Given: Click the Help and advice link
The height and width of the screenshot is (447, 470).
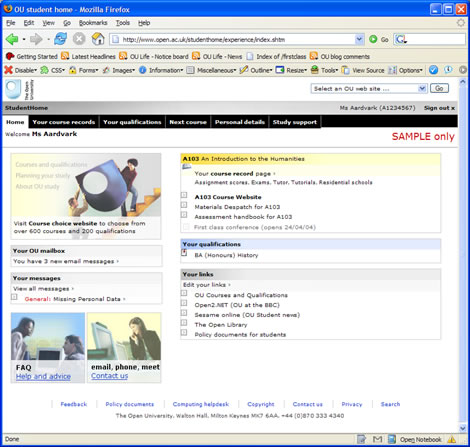Looking at the screenshot, I should point(43,376).
